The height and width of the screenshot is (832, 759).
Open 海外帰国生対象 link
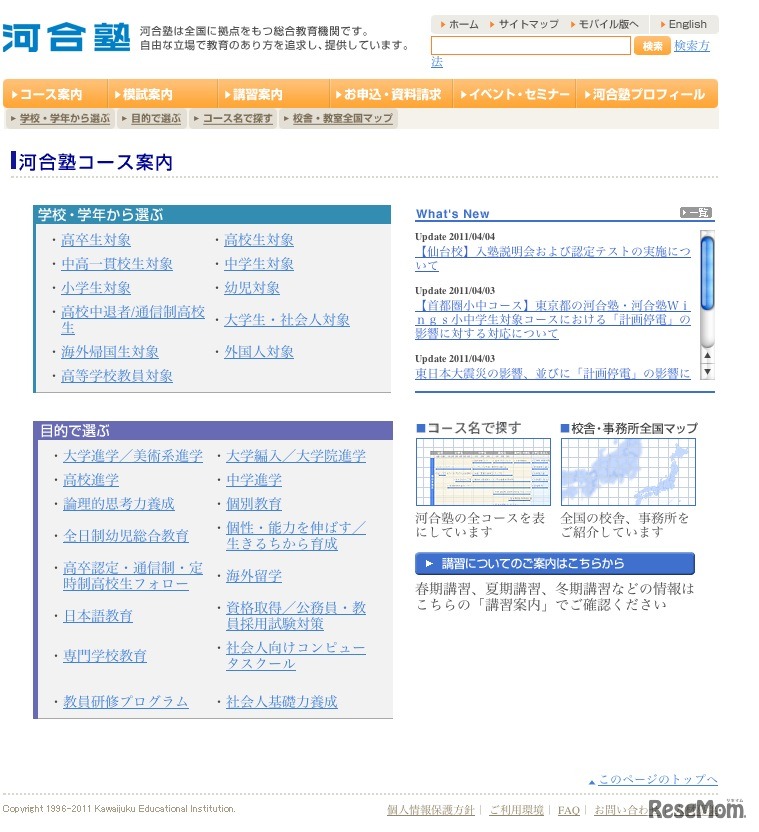pos(109,352)
